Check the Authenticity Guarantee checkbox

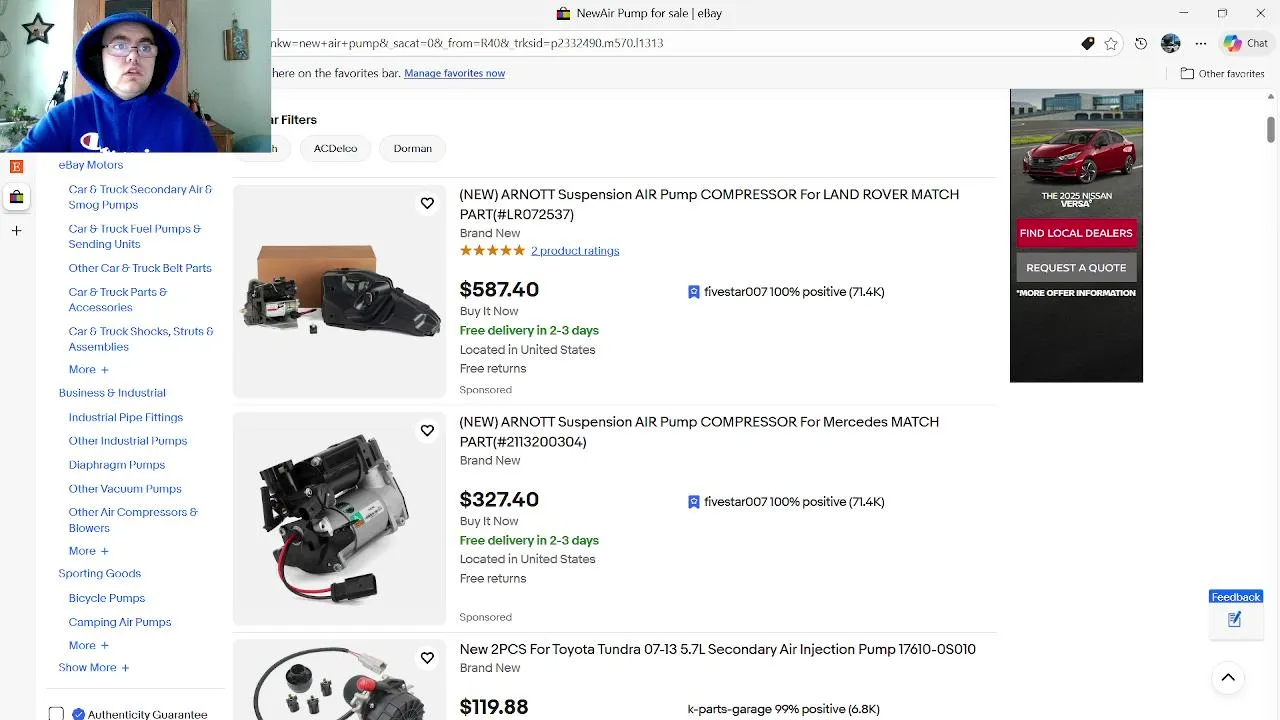[x=57, y=714]
